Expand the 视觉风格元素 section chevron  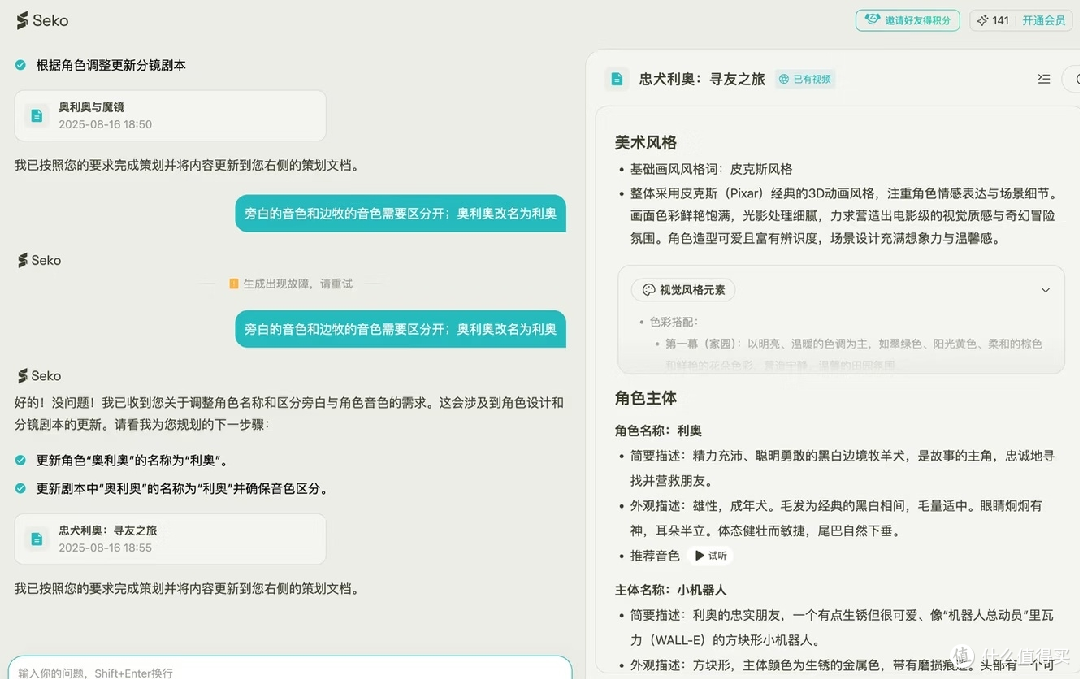[1046, 290]
